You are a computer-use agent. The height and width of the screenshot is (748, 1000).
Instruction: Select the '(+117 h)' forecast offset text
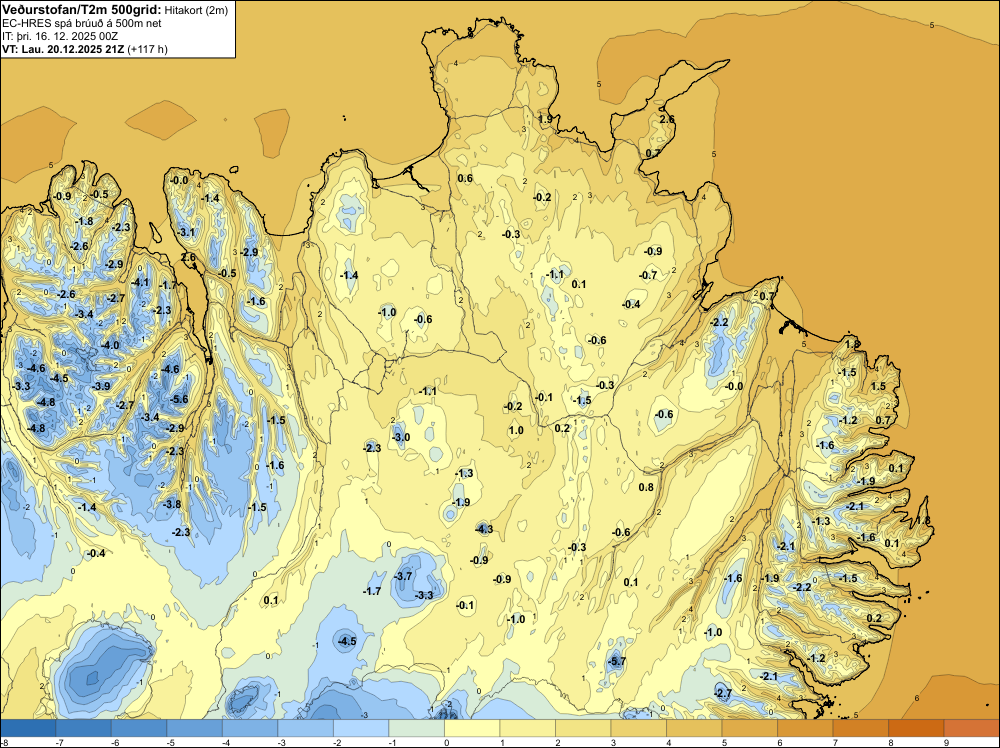click(148, 49)
